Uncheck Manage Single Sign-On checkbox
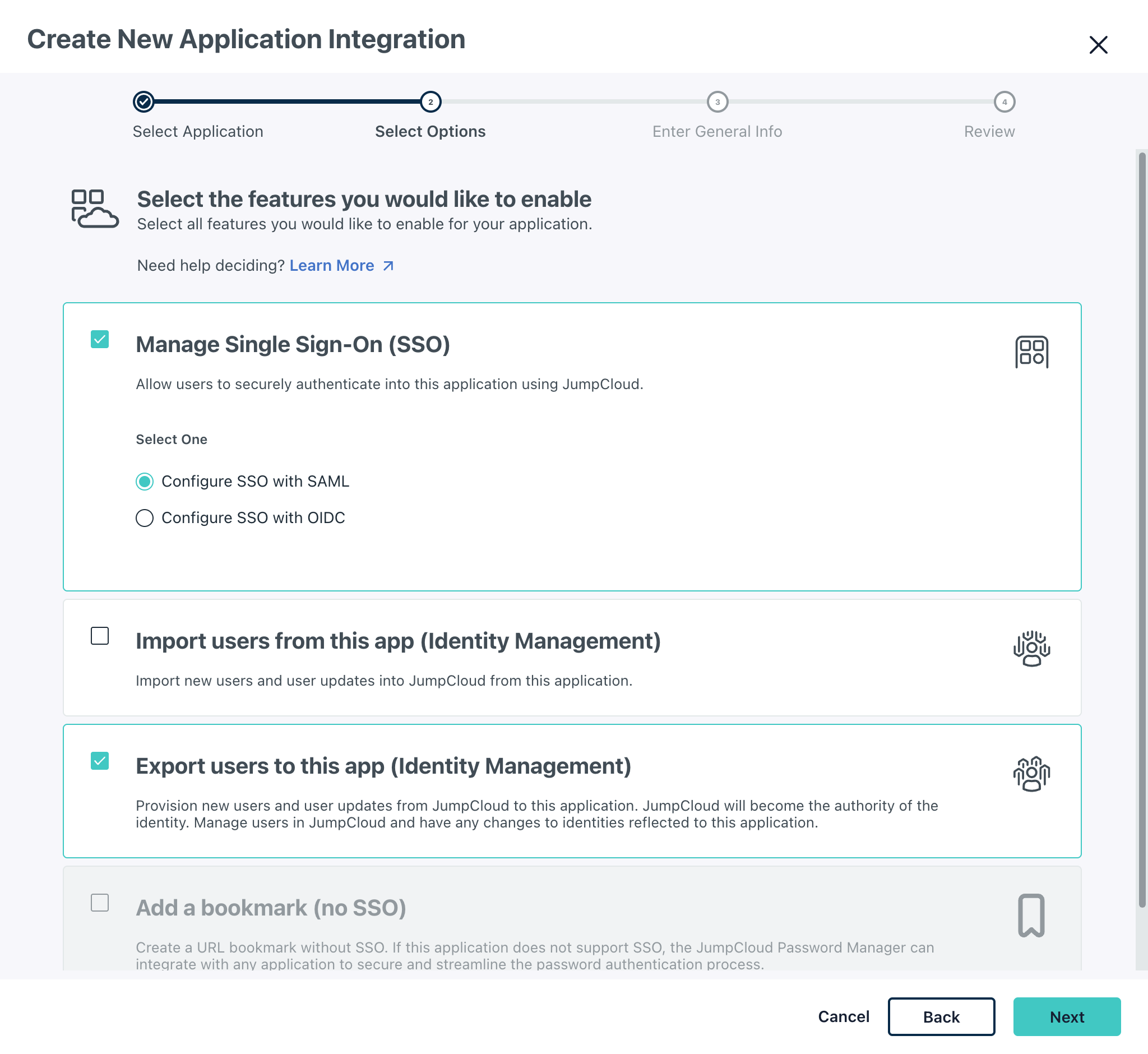The image size is (1148, 1054). click(100, 339)
